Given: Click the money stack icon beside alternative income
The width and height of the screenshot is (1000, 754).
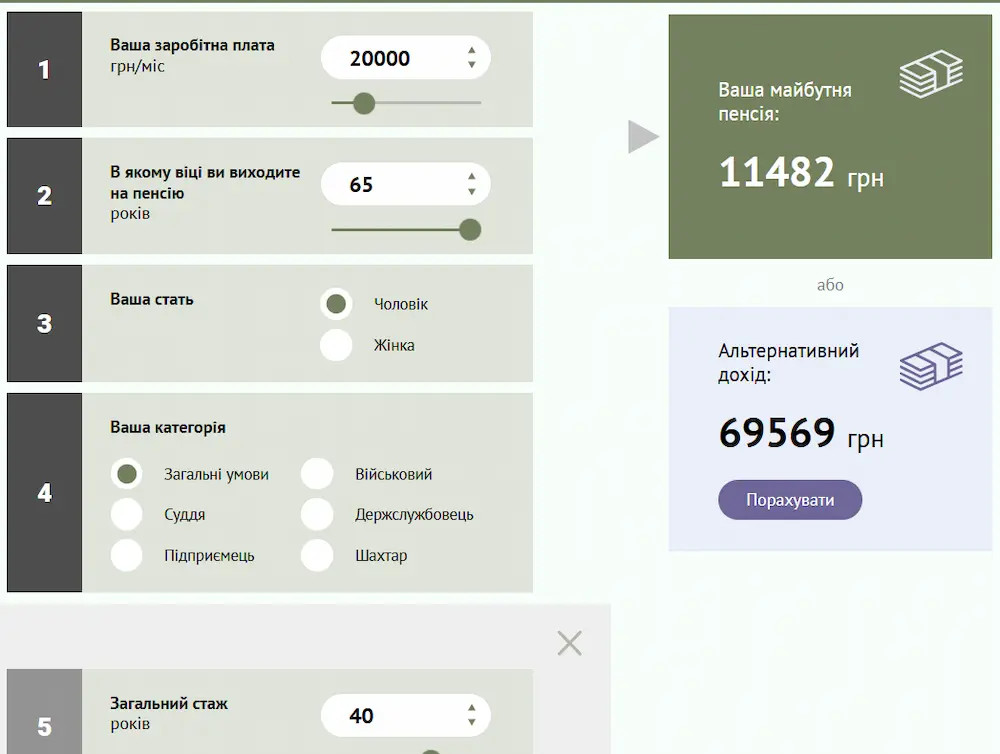Looking at the screenshot, I should pyautogui.click(x=930, y=366).
